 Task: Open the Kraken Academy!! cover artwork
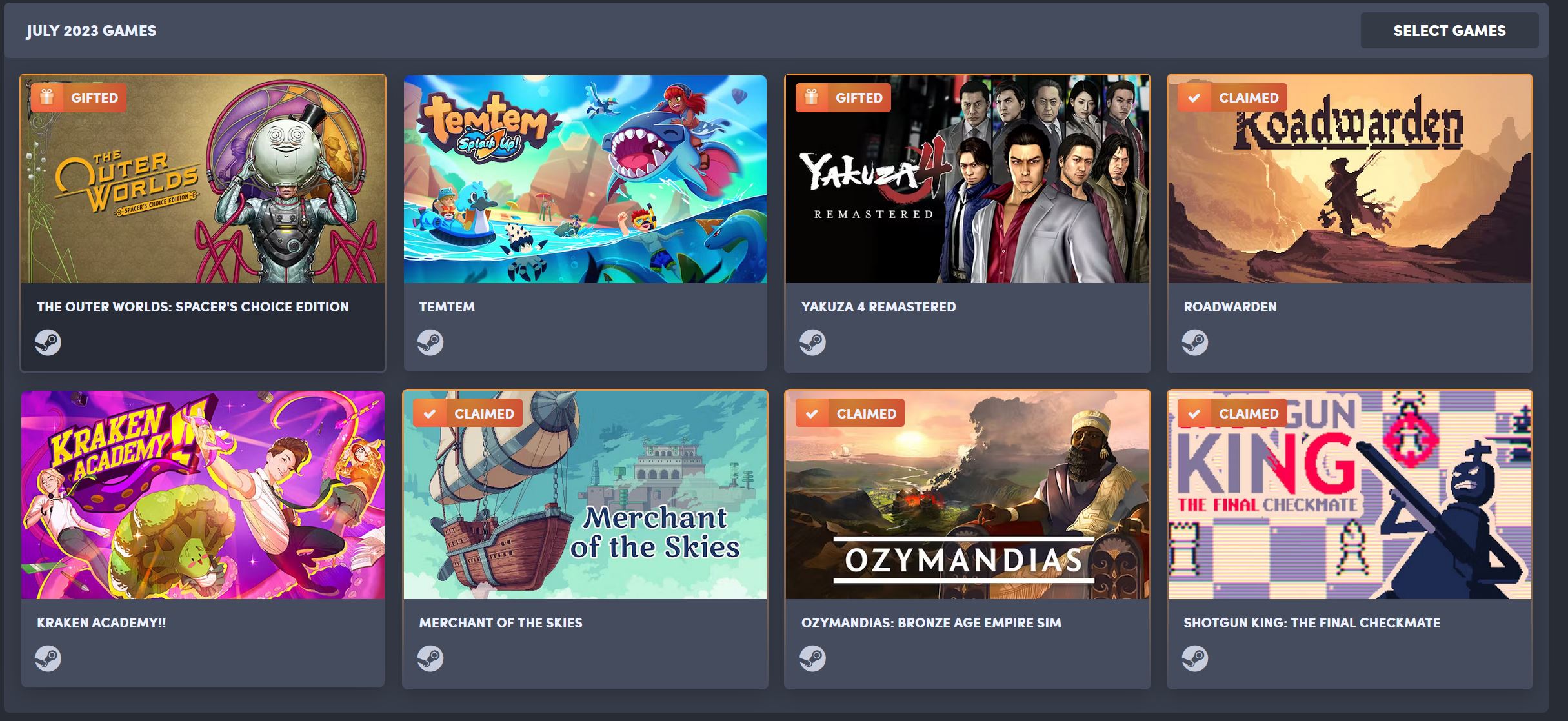click(x=203, y=495)
